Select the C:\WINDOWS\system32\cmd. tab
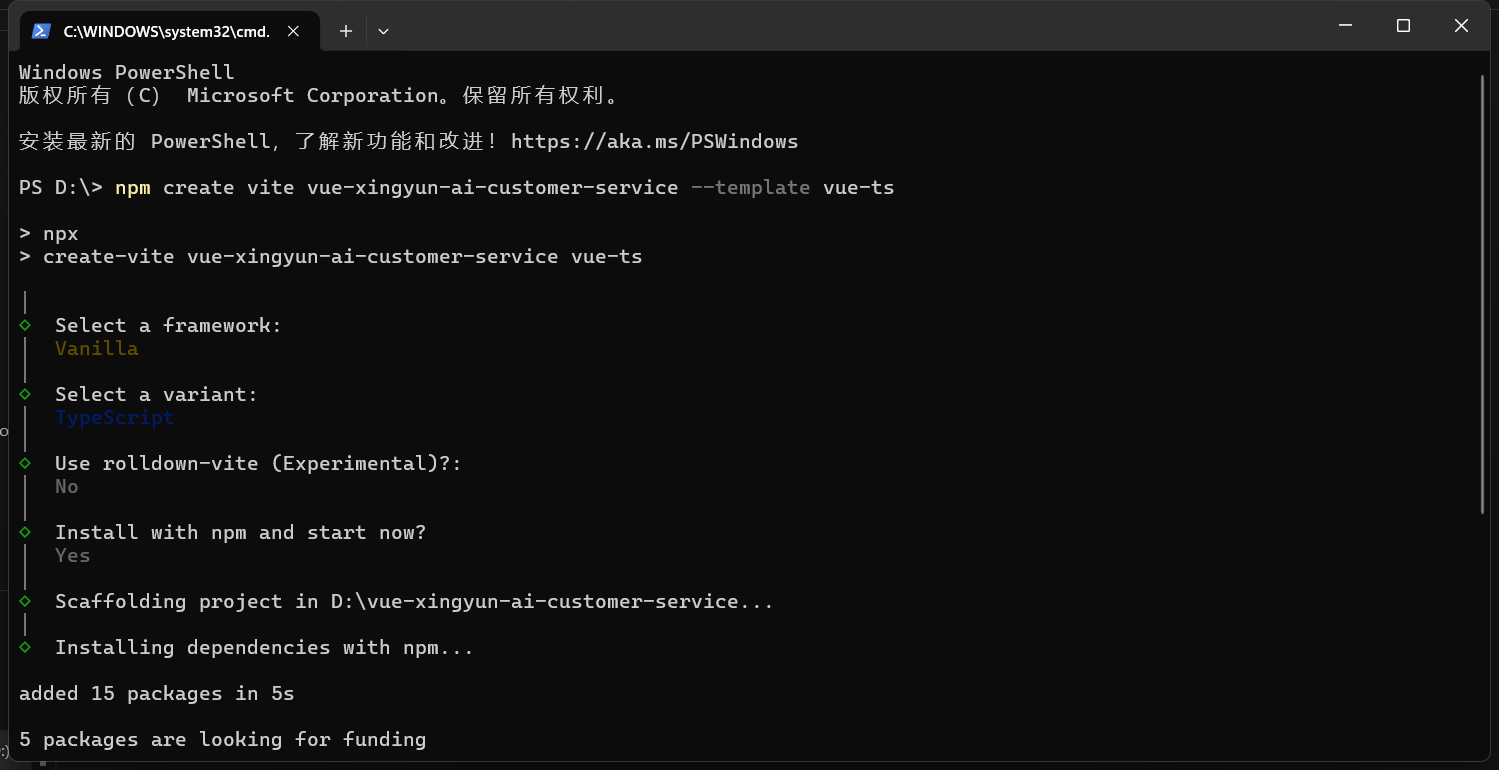This screenshot has height=770, width=1499. click(x=167, y=31)
